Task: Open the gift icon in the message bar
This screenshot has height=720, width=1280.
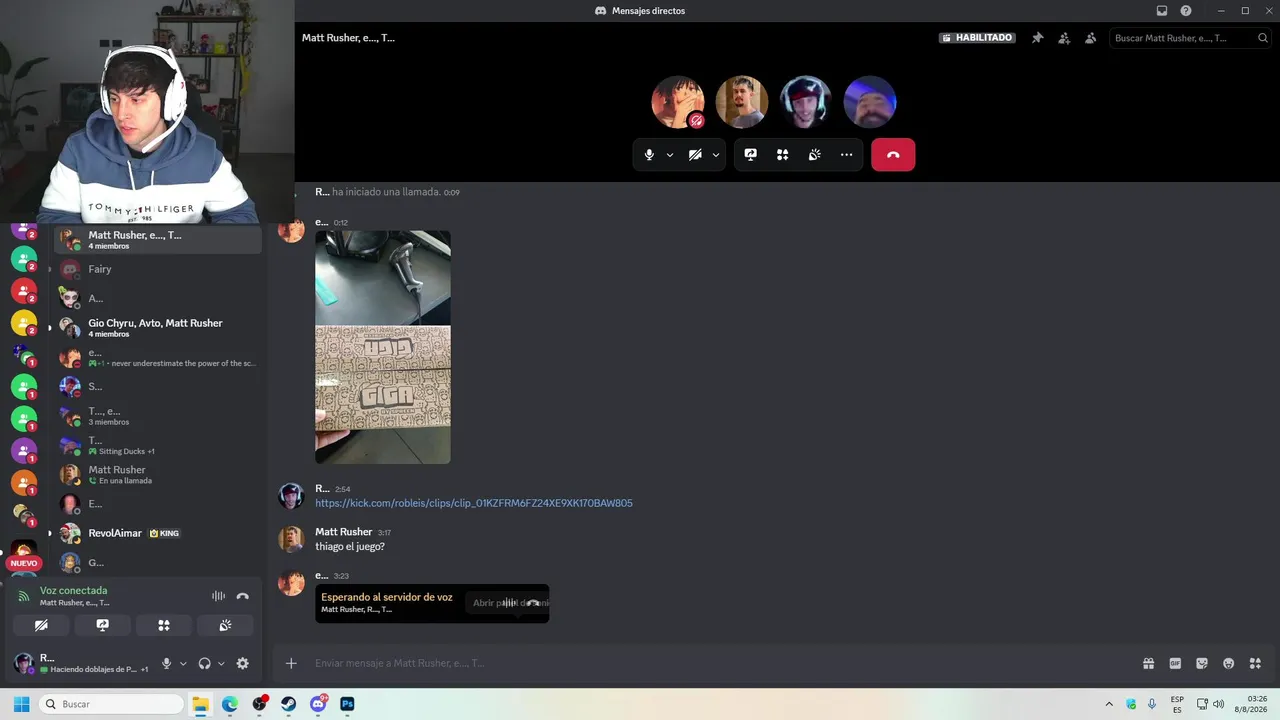Action: coord(1149,663)
